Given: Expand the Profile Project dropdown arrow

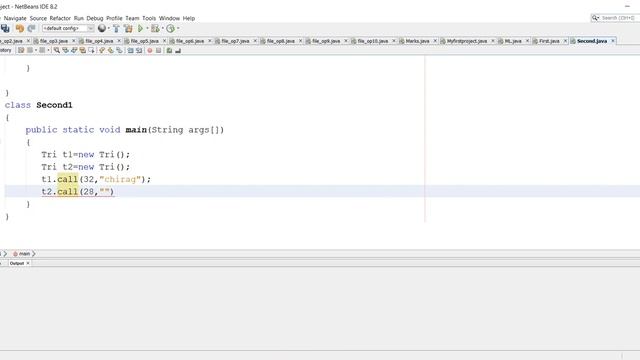Looking at the screenshot, I should click(178, 29).
